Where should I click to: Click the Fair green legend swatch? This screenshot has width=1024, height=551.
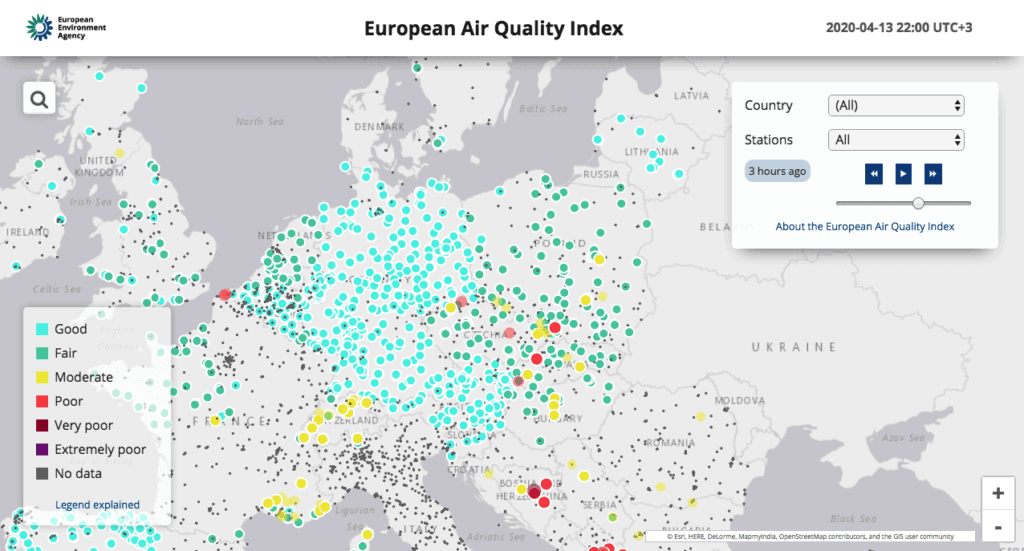coord(42,353)
